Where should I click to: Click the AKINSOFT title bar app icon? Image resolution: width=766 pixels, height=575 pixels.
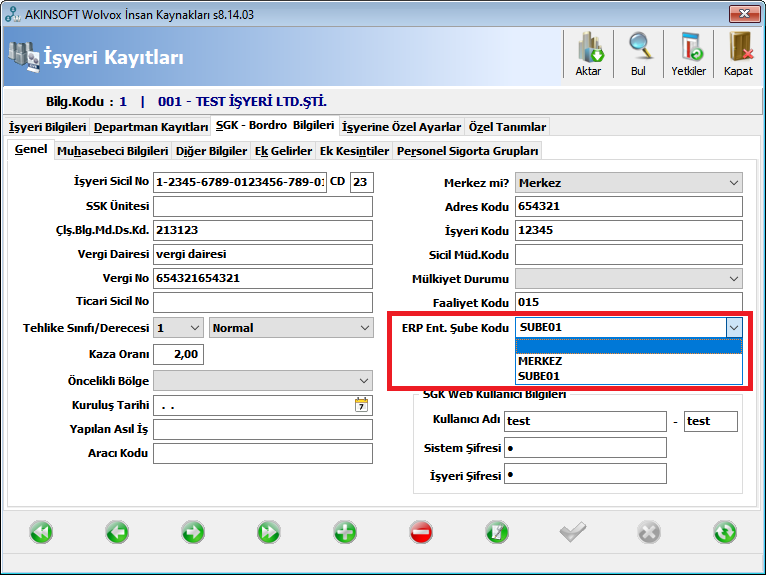tap(12, 15)
